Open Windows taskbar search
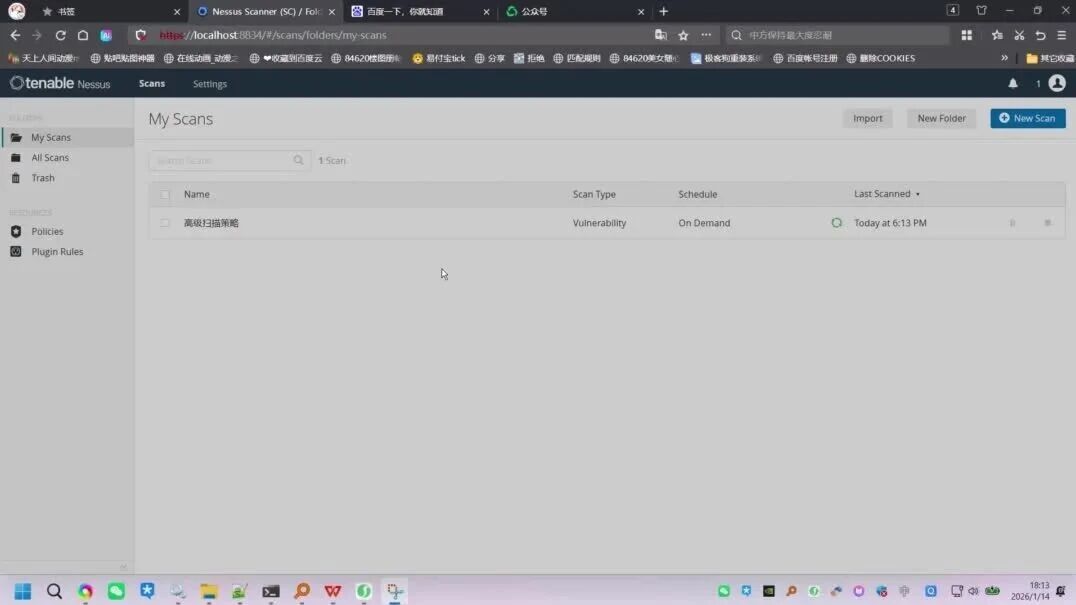Viewport: 1076px width, 605px height. pyautogui.click(x=54, y=591)
